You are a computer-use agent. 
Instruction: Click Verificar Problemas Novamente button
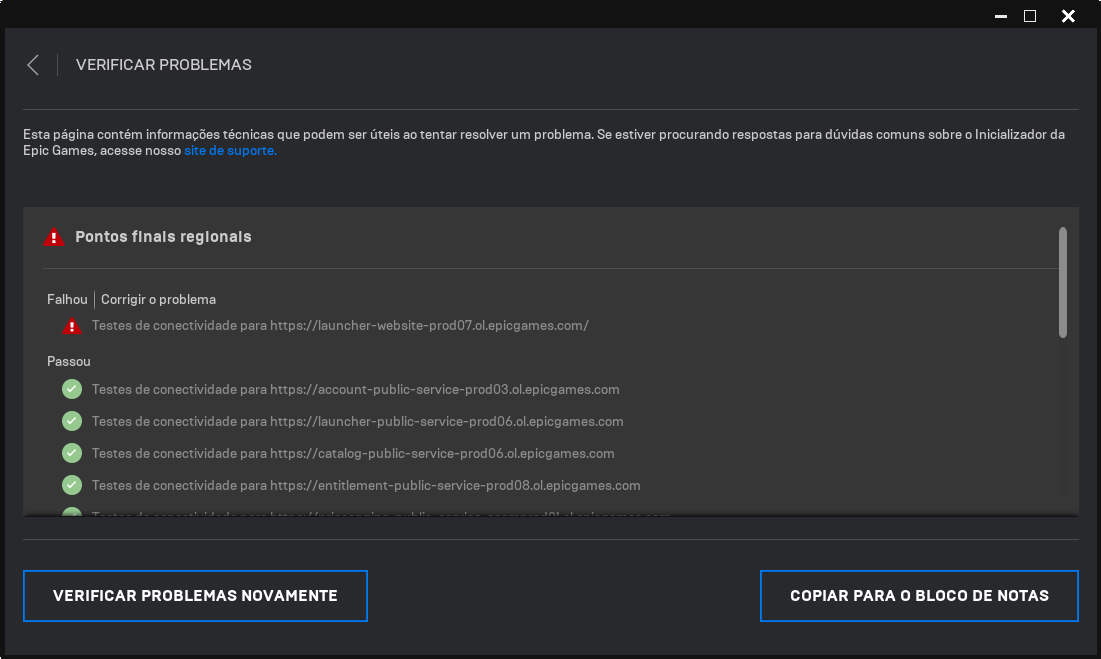(x=195, y=596)
